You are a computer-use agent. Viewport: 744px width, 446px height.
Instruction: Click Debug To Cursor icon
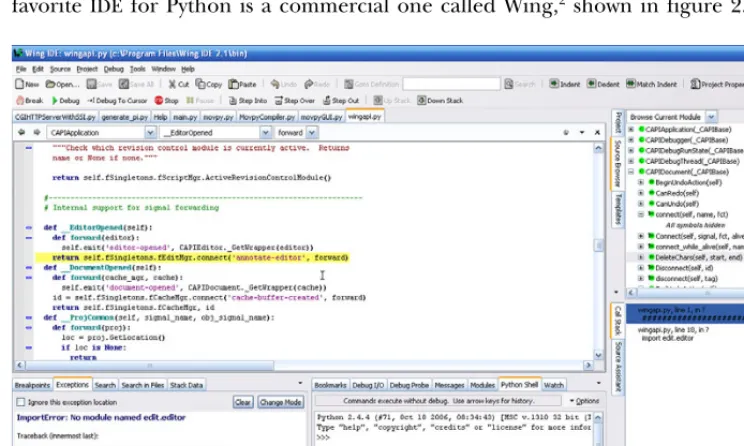[91, 101]
